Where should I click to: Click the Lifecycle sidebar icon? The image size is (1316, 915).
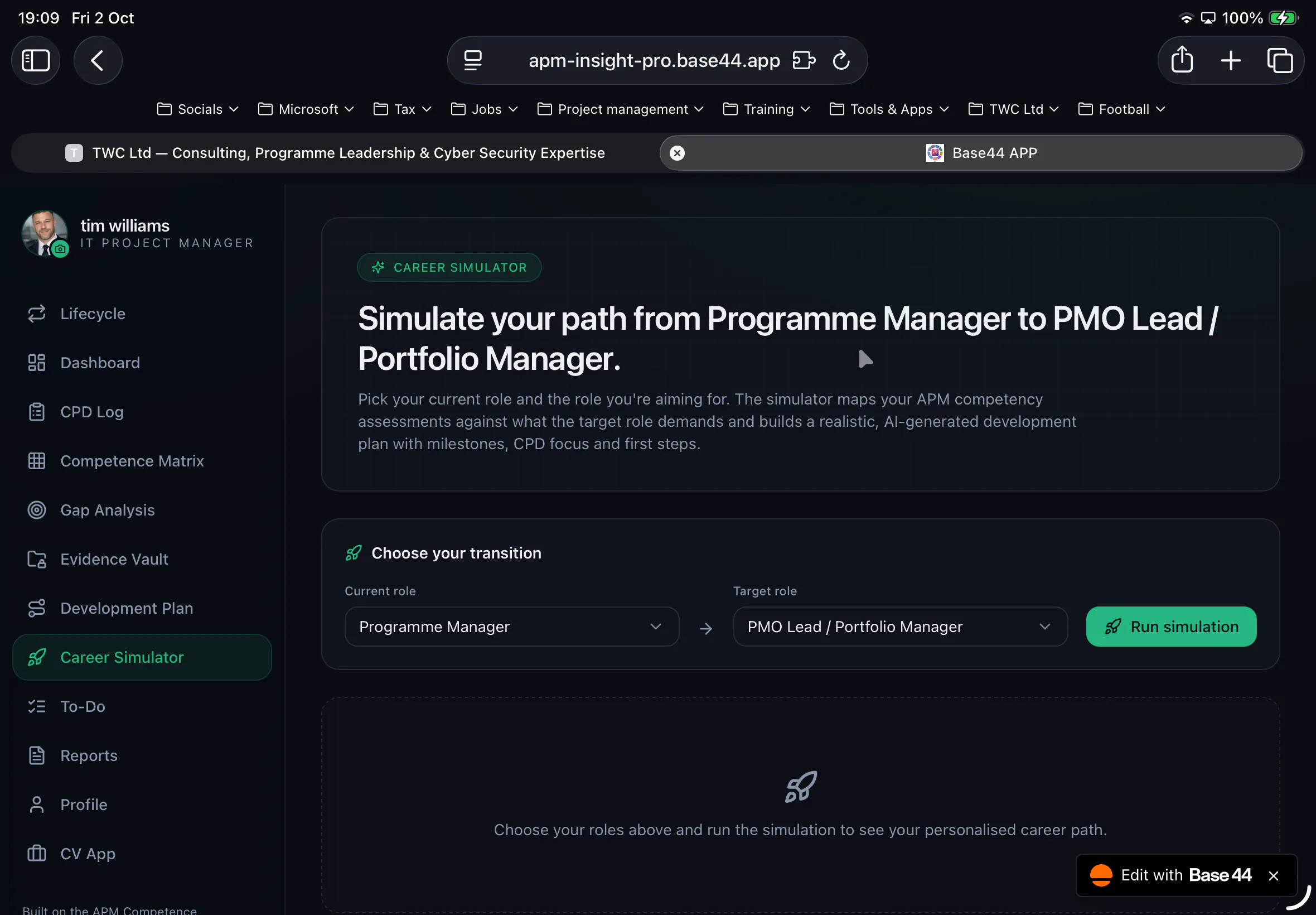37,314
